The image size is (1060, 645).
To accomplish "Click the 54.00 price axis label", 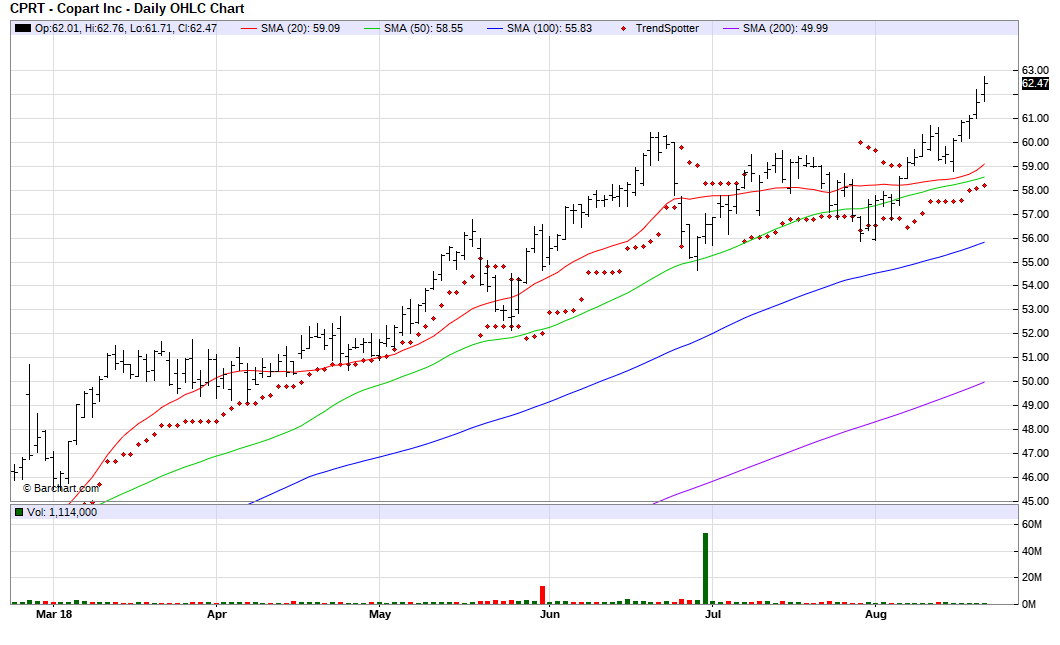I will tap(1035, 285).
